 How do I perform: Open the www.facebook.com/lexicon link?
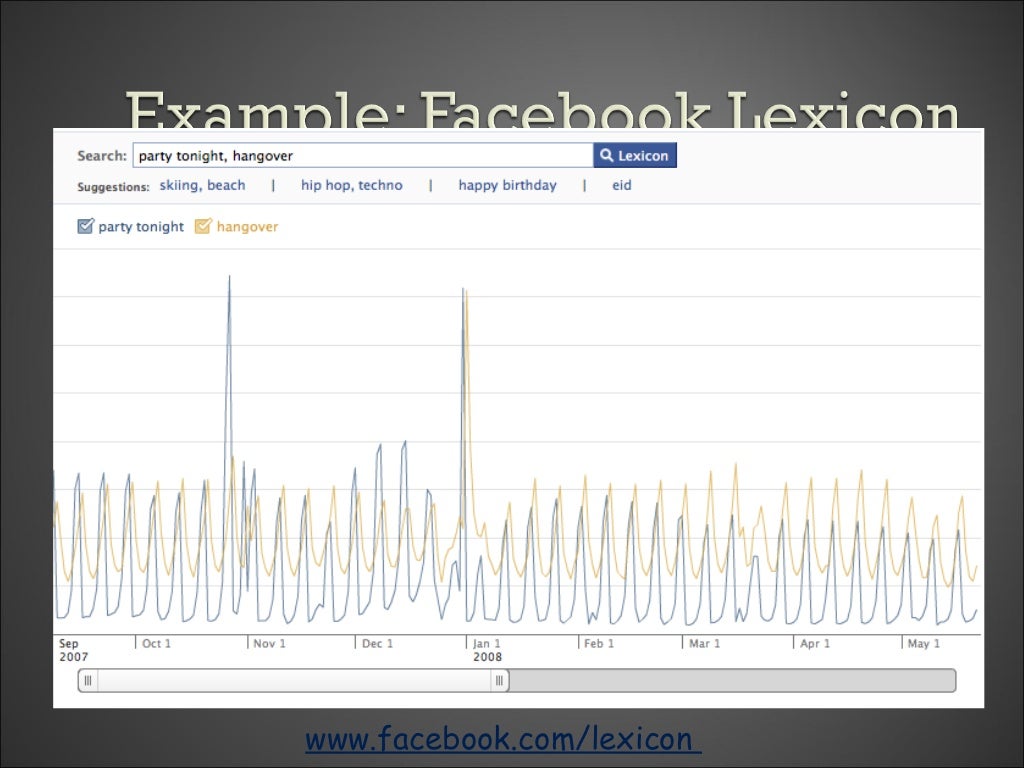[503, 739]
